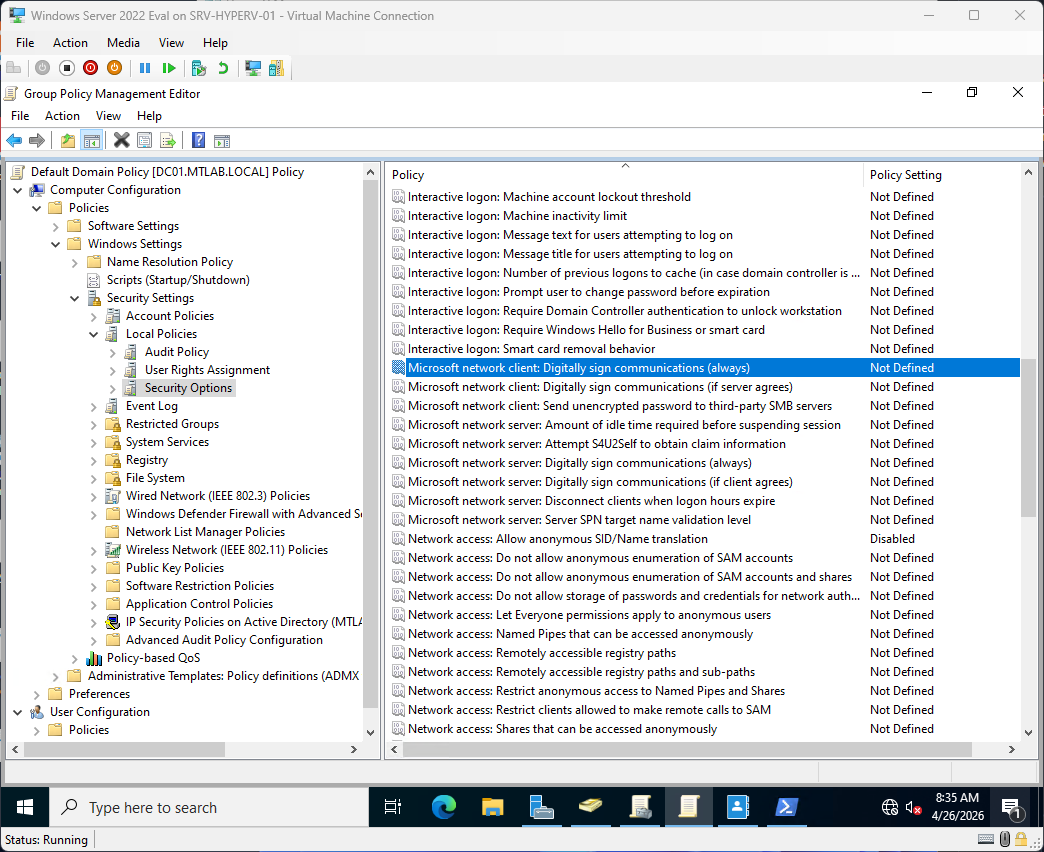This screenshot has height=852, width=1044.
Task: Click the Show/Hide Action Pane icon
Action: tap(222, 140)
